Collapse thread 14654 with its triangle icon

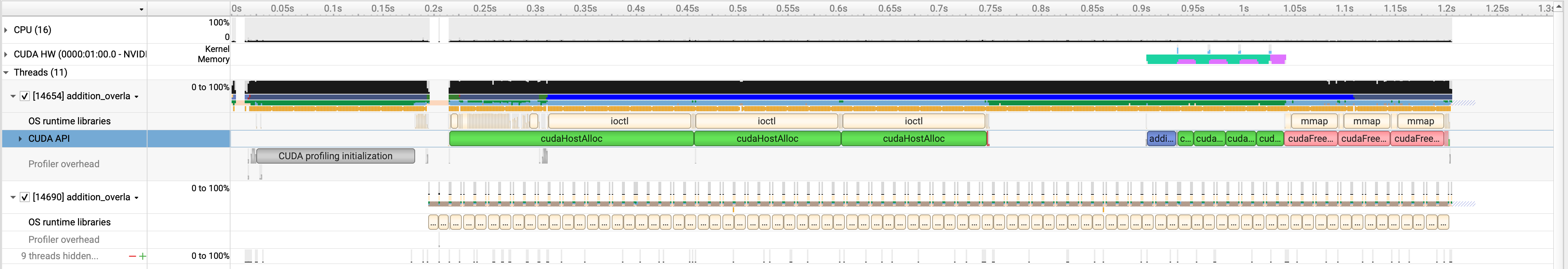pyautogui.click(x=13, y=96)
